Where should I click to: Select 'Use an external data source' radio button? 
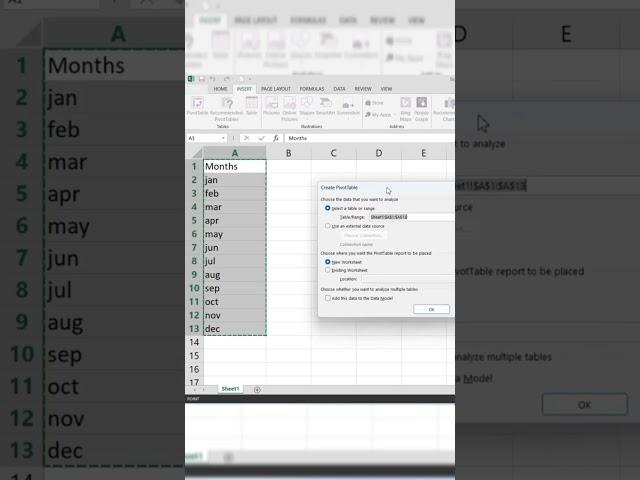click(x=327, y=226)
